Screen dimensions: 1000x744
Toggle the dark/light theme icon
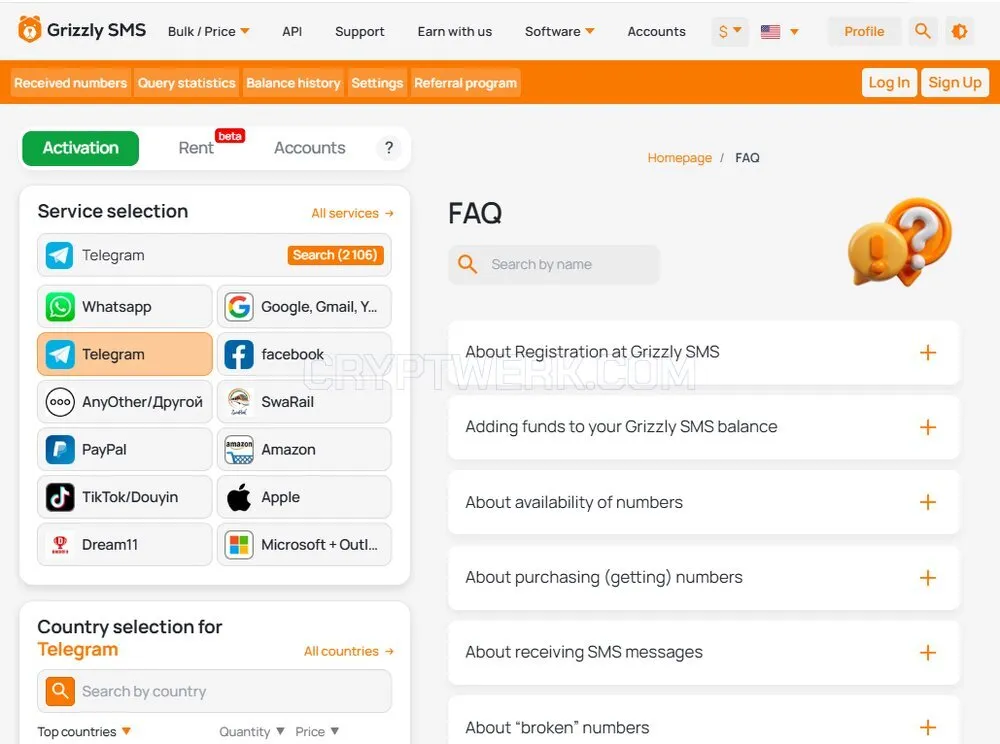tap(959, 31)
